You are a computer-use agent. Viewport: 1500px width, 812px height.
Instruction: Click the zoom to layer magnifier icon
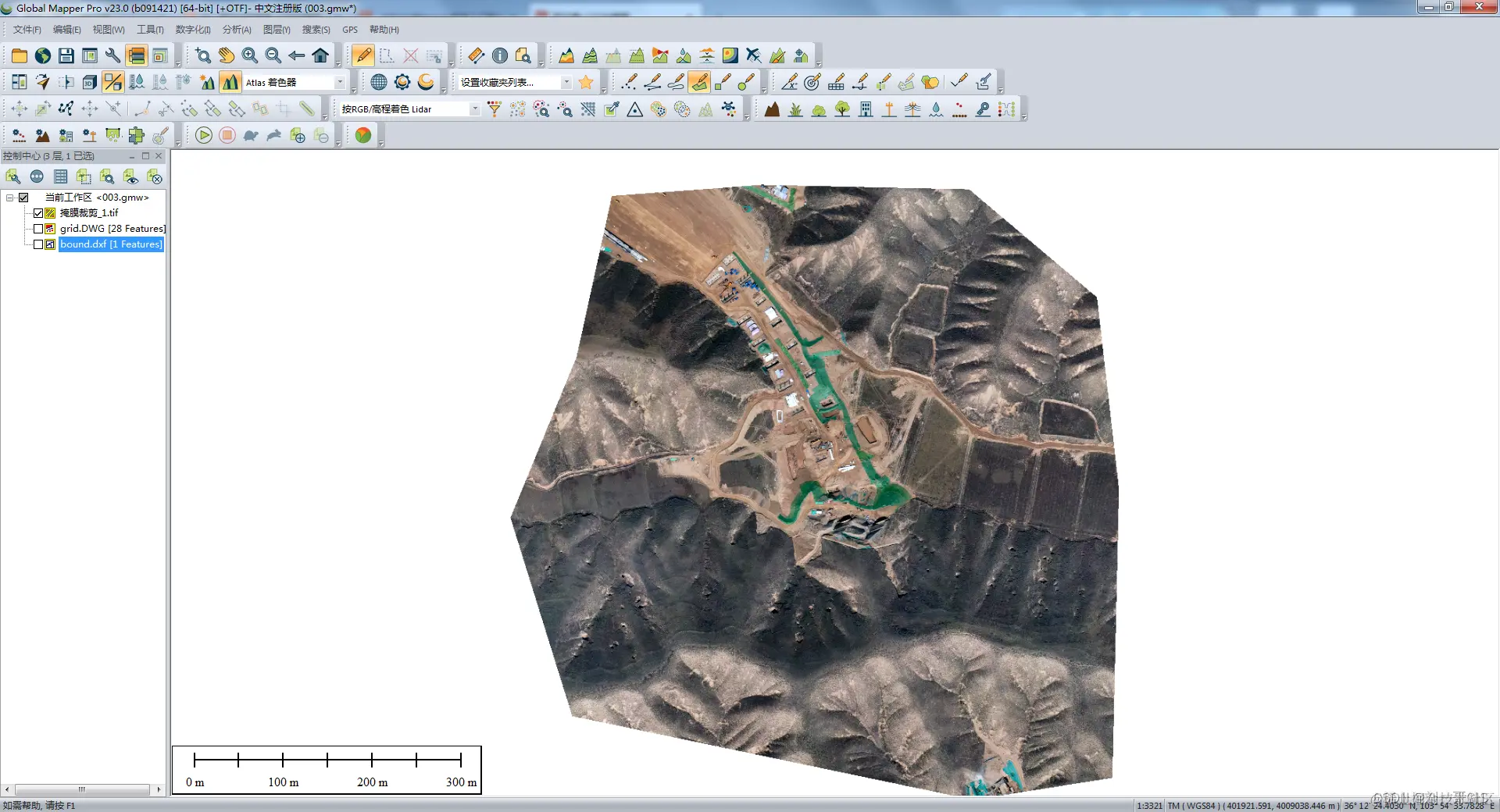[x=107, y=176]
